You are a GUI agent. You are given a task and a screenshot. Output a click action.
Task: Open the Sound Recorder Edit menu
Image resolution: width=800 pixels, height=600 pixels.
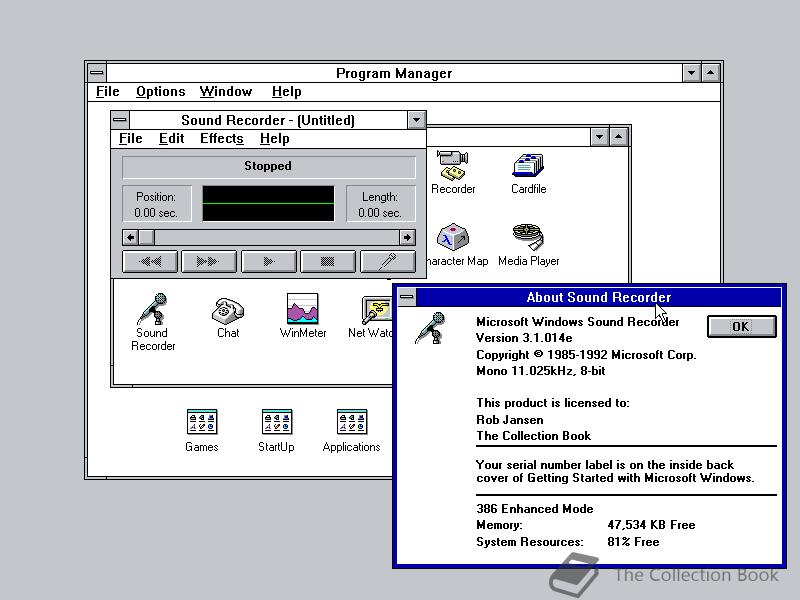pos(171,139)
